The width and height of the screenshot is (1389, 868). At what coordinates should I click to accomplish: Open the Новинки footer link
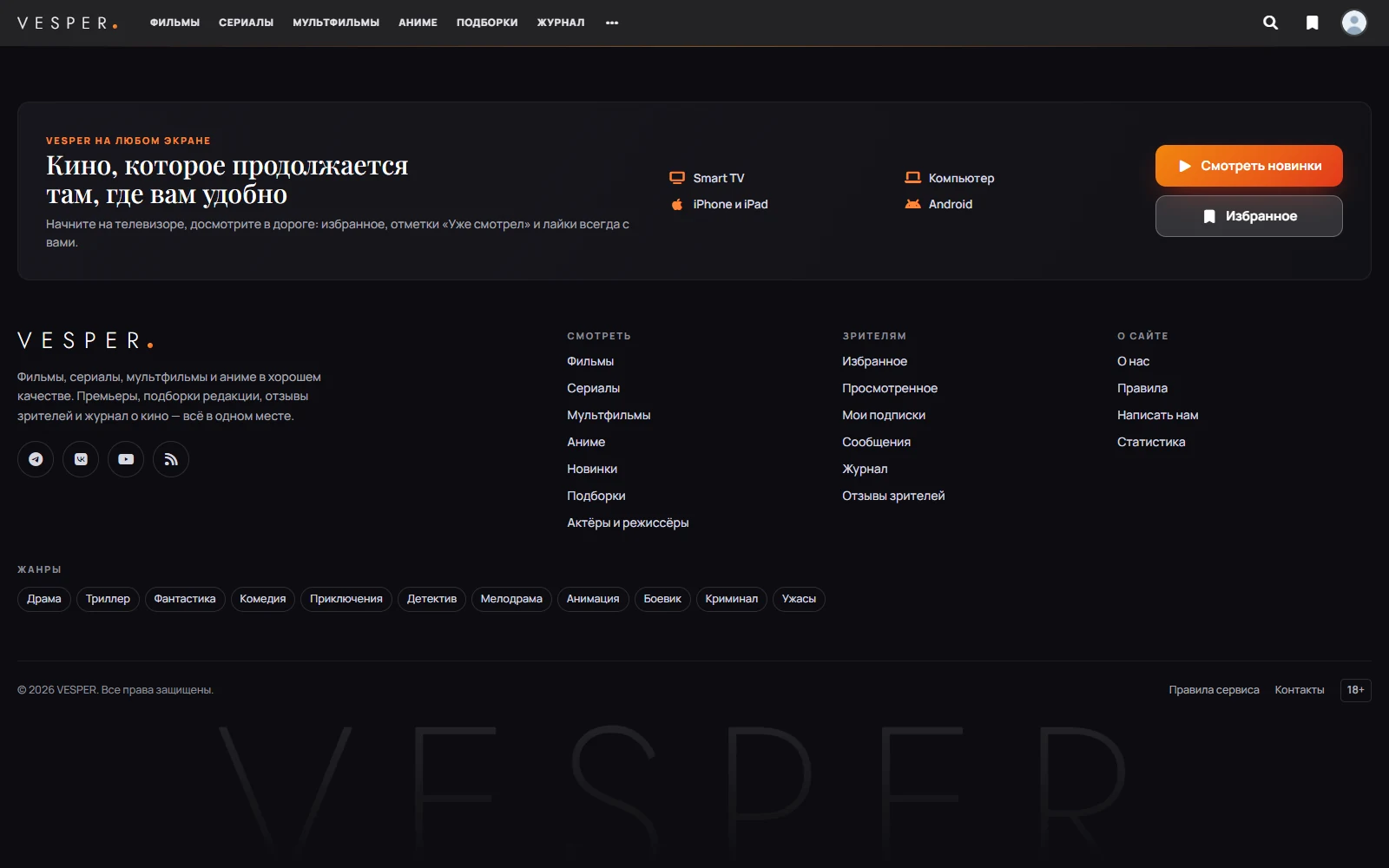[592, 469]
